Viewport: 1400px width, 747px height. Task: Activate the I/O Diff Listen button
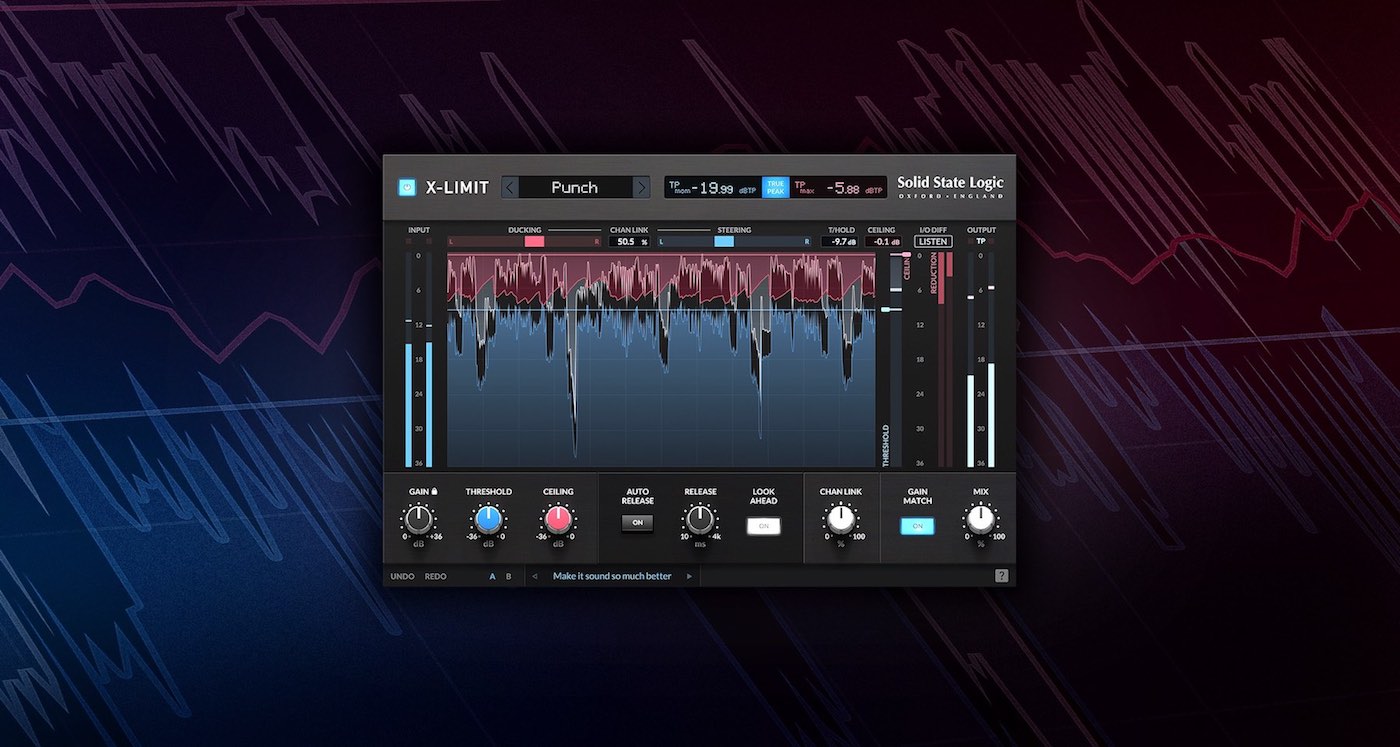point(932,241)
